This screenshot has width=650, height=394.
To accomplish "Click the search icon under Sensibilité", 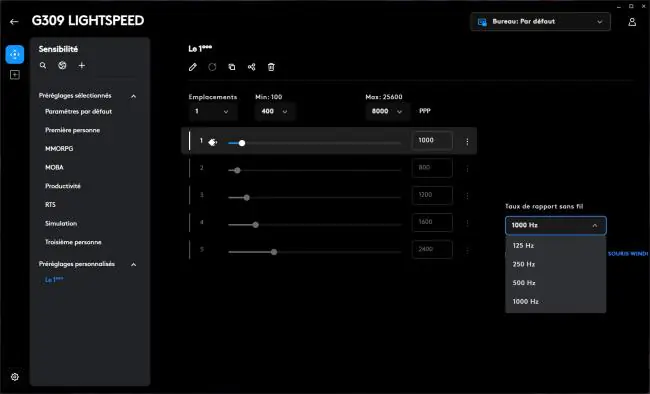I will tap(43, 66).
